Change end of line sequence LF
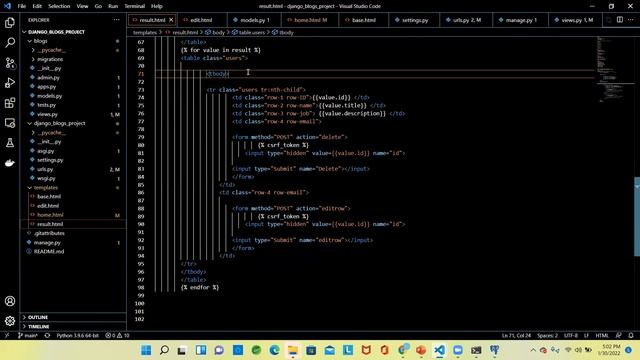 tap(586, 336)
